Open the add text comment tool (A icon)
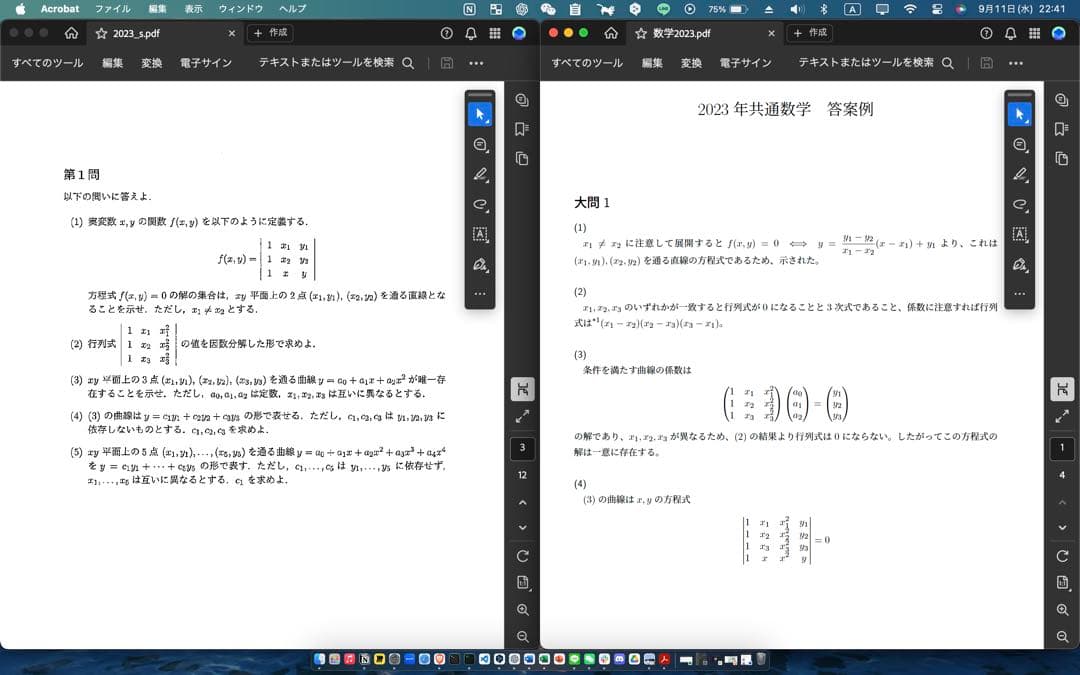This screenshot has width=1080, height=675. [x=480, y=234]
